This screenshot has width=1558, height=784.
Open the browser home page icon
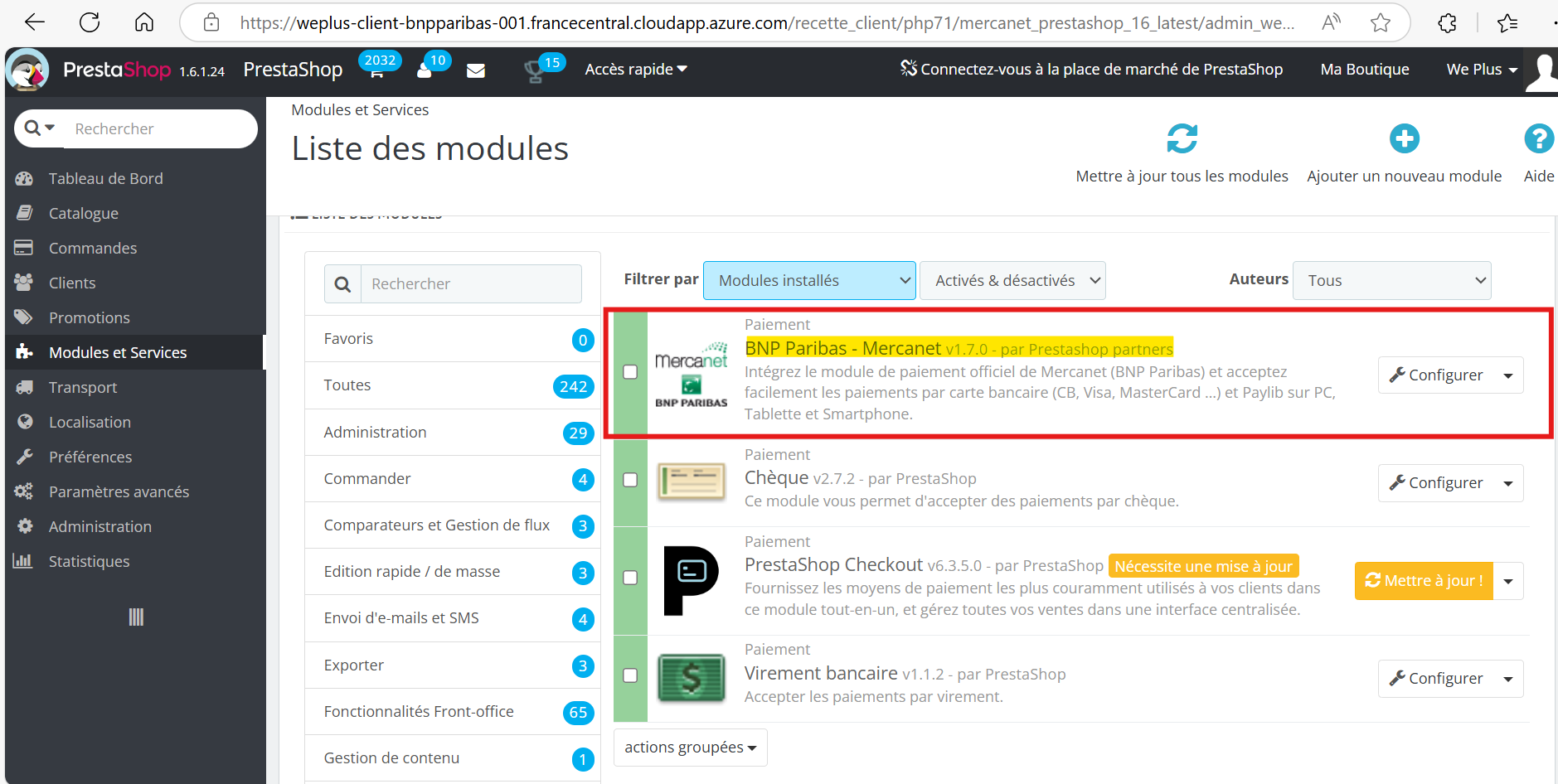coord(144,22)
